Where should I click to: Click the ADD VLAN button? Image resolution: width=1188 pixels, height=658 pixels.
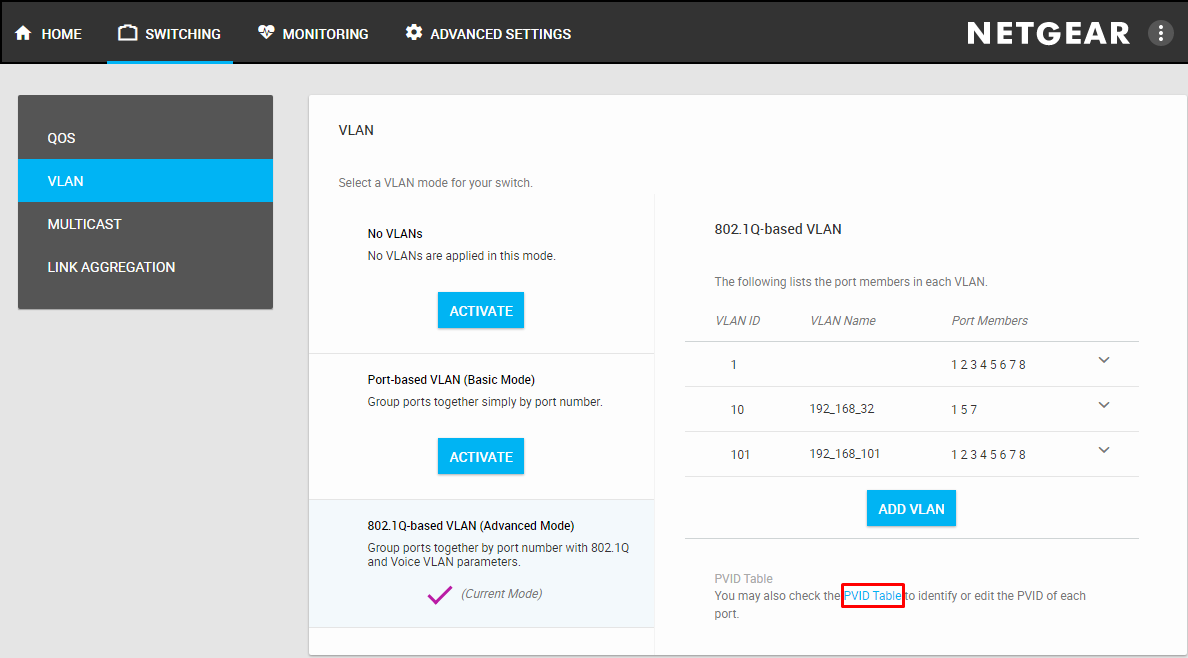(911, 509)
